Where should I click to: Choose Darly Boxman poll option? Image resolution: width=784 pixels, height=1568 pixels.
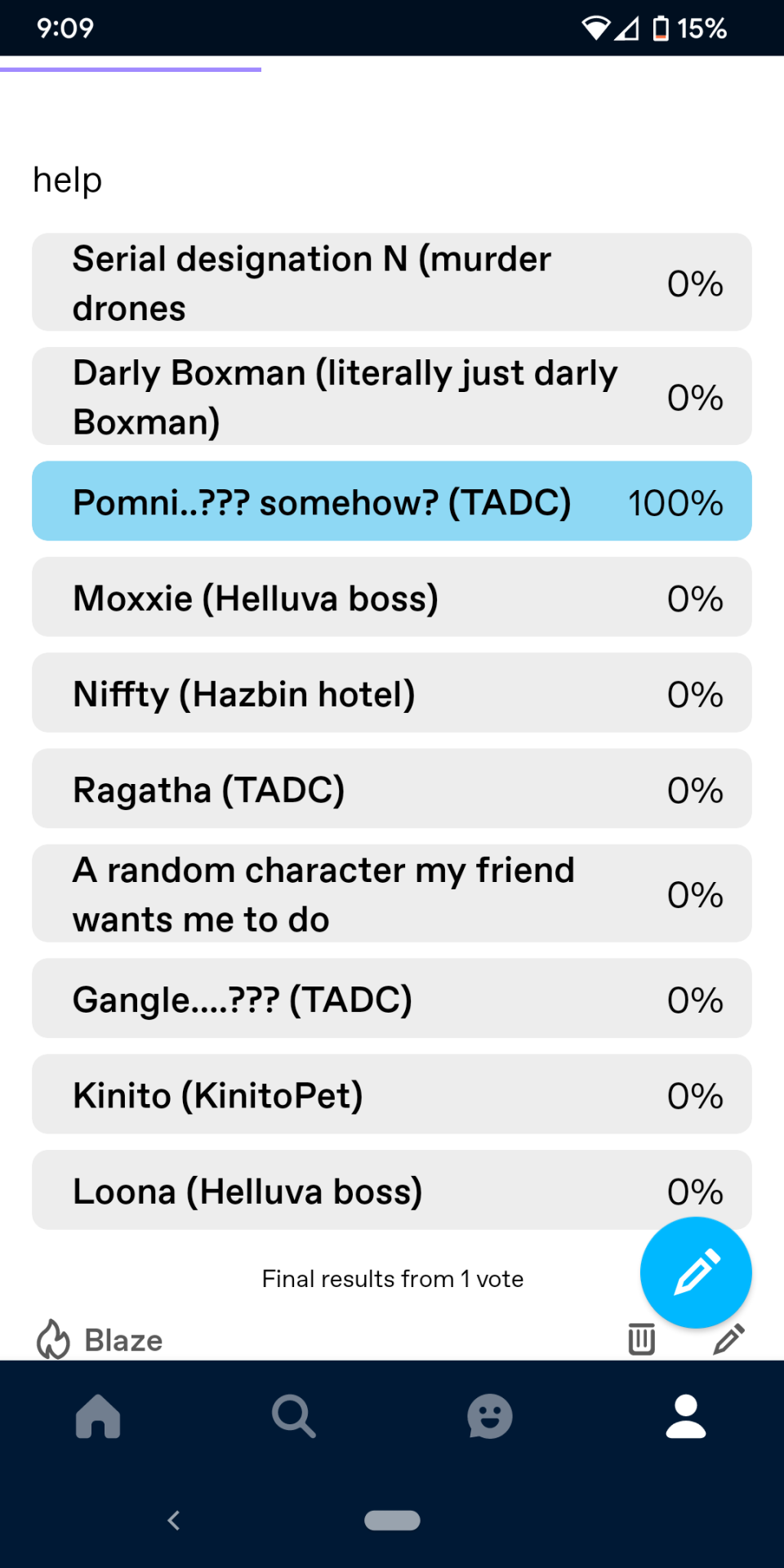point(392,396)
